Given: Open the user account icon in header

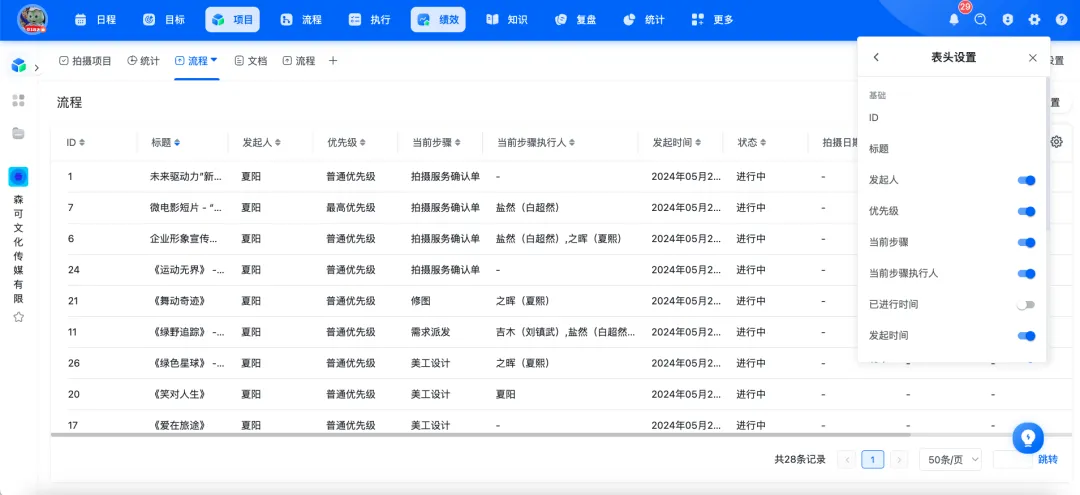Looking at the screenshot, I should (1008, 20).
